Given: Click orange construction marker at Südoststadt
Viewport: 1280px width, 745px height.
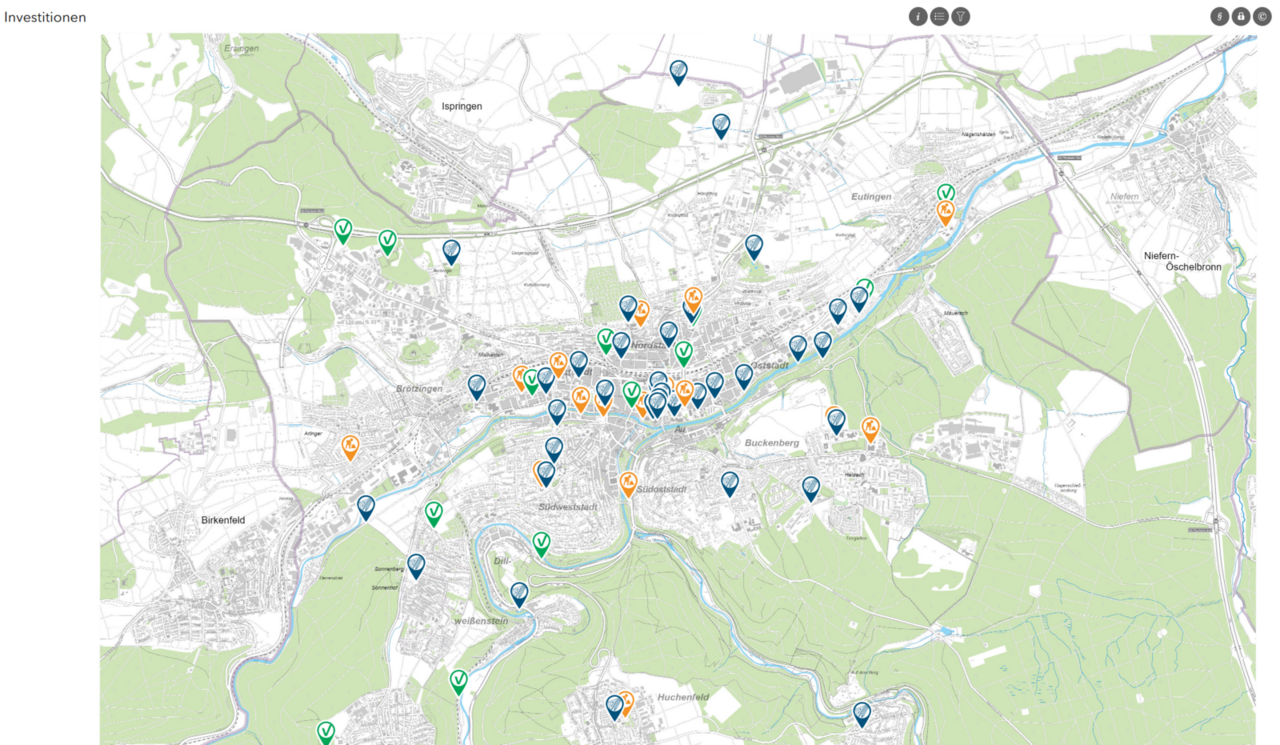Looking at the screenshot, I should [628, 483].
